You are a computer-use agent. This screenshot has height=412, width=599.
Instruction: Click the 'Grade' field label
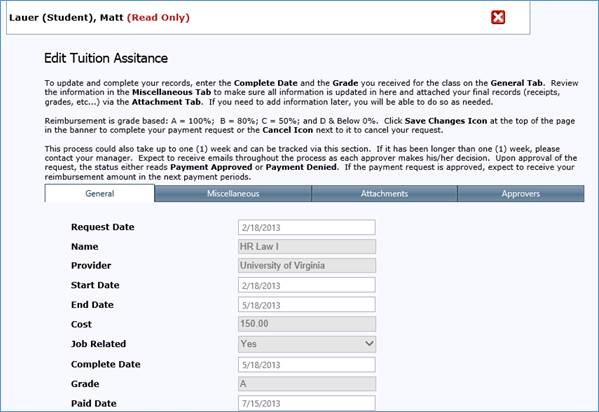point(85,384)
